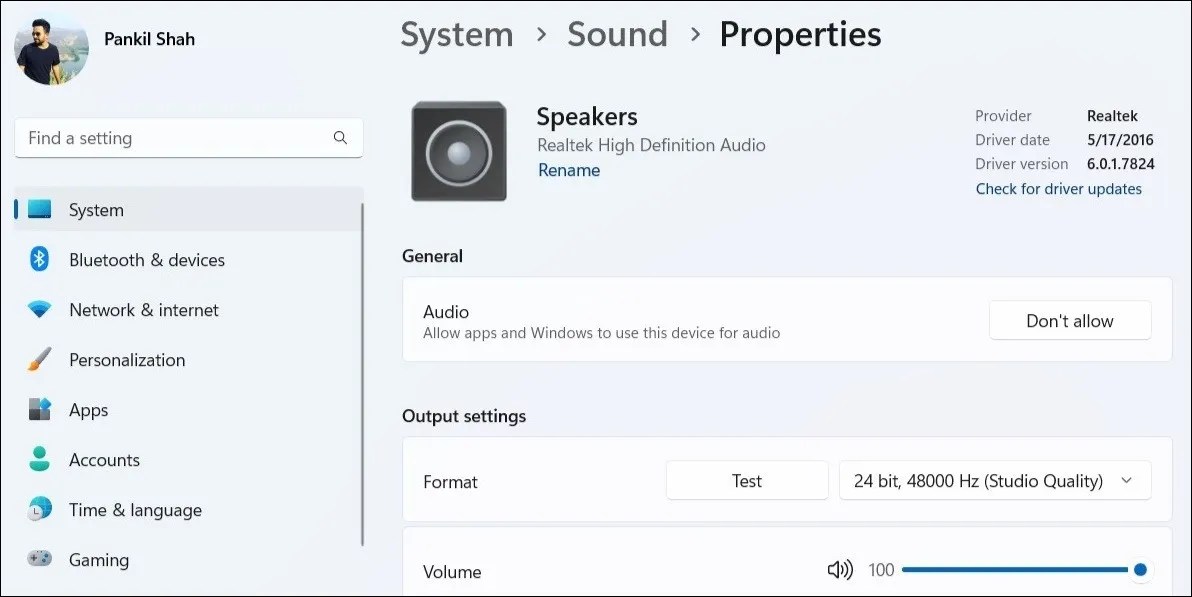Open Bluetooth & devices settings
The width and height of the screenshot is (1192, 597).
[147, 259]
